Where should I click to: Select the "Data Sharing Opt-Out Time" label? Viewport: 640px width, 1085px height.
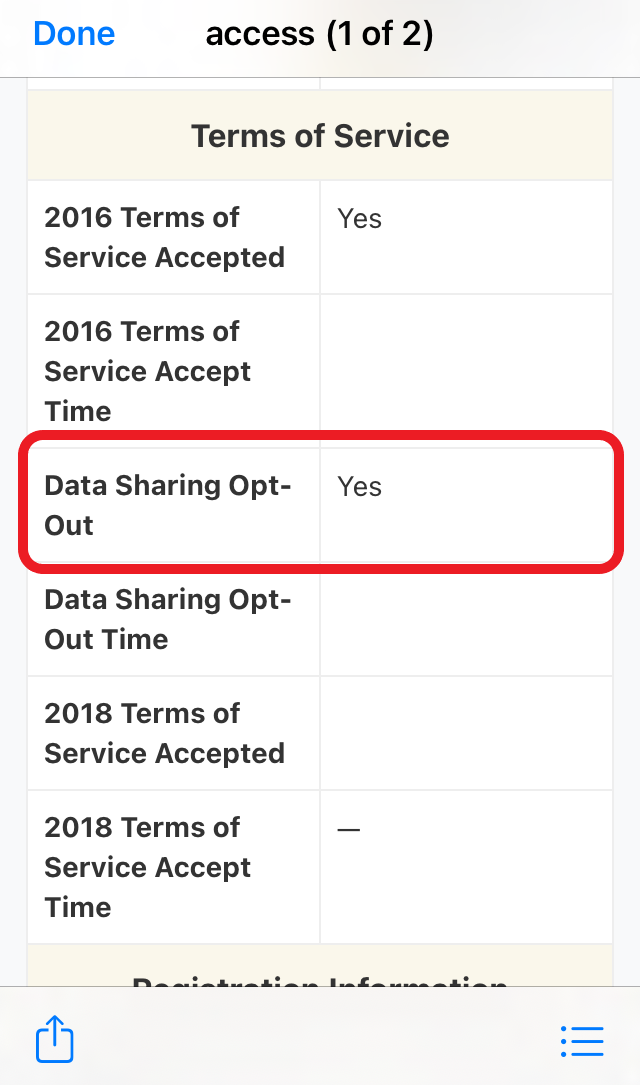(168, 619)
